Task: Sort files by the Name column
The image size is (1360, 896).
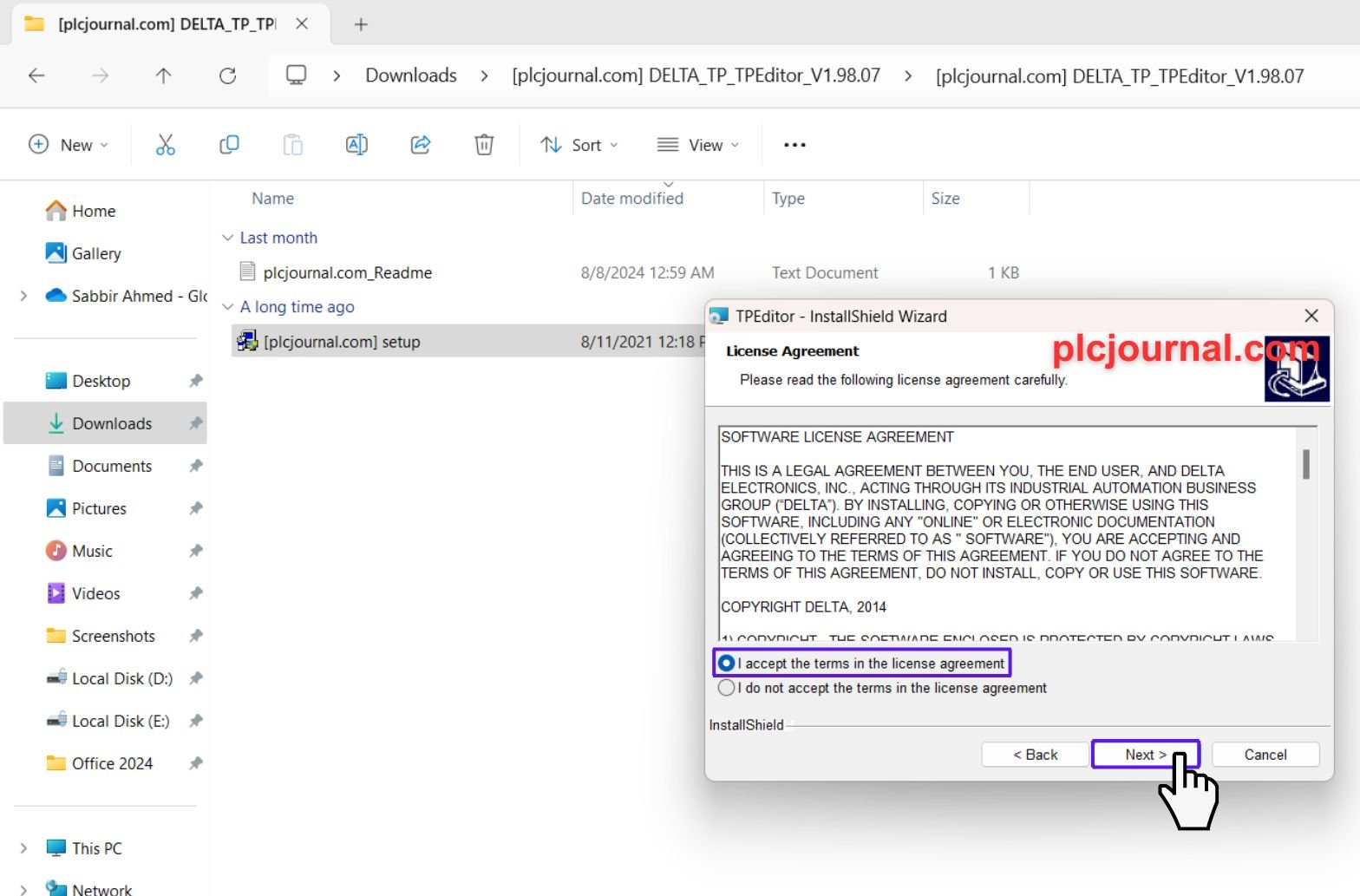Action: (x=272, y=199)
